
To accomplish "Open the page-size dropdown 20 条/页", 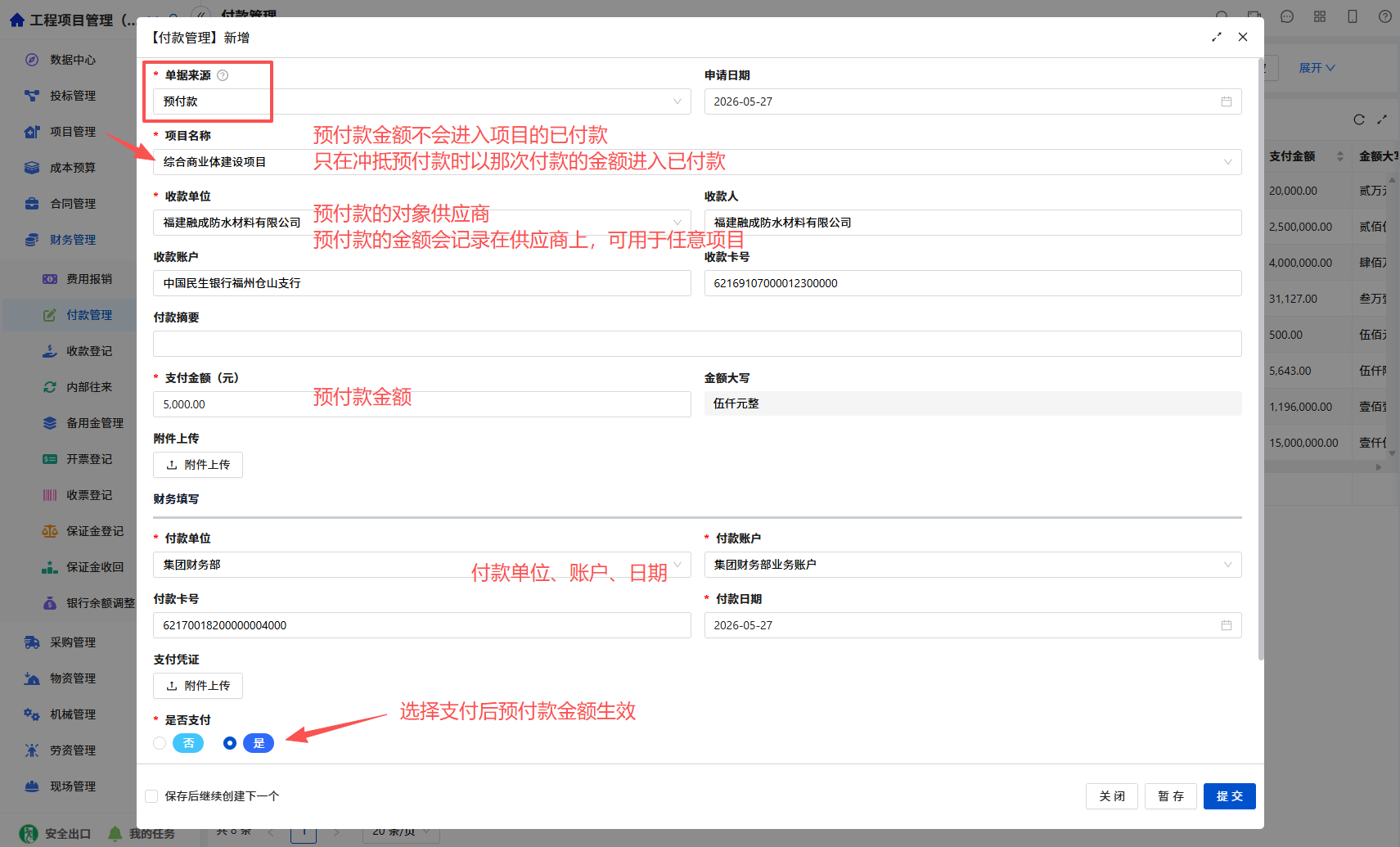I will pos(402,831).
